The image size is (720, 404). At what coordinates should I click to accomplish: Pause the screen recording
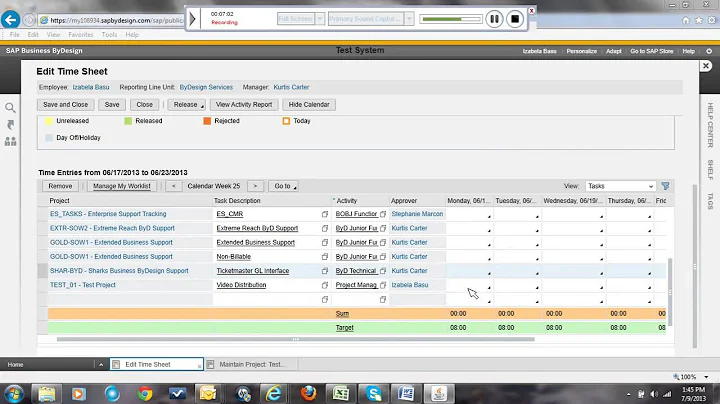click(x=494, y=19)
